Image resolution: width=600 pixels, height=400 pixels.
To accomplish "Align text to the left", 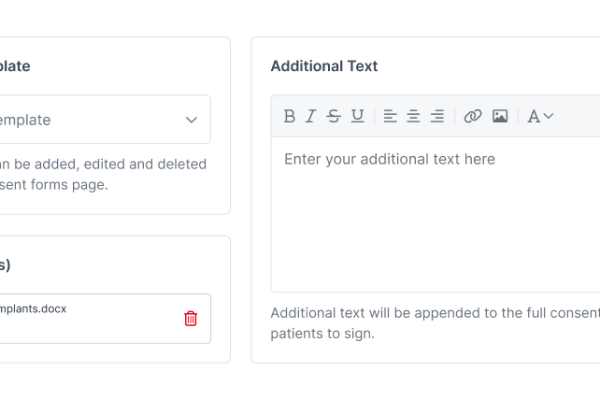I will [x=390, y=116].
